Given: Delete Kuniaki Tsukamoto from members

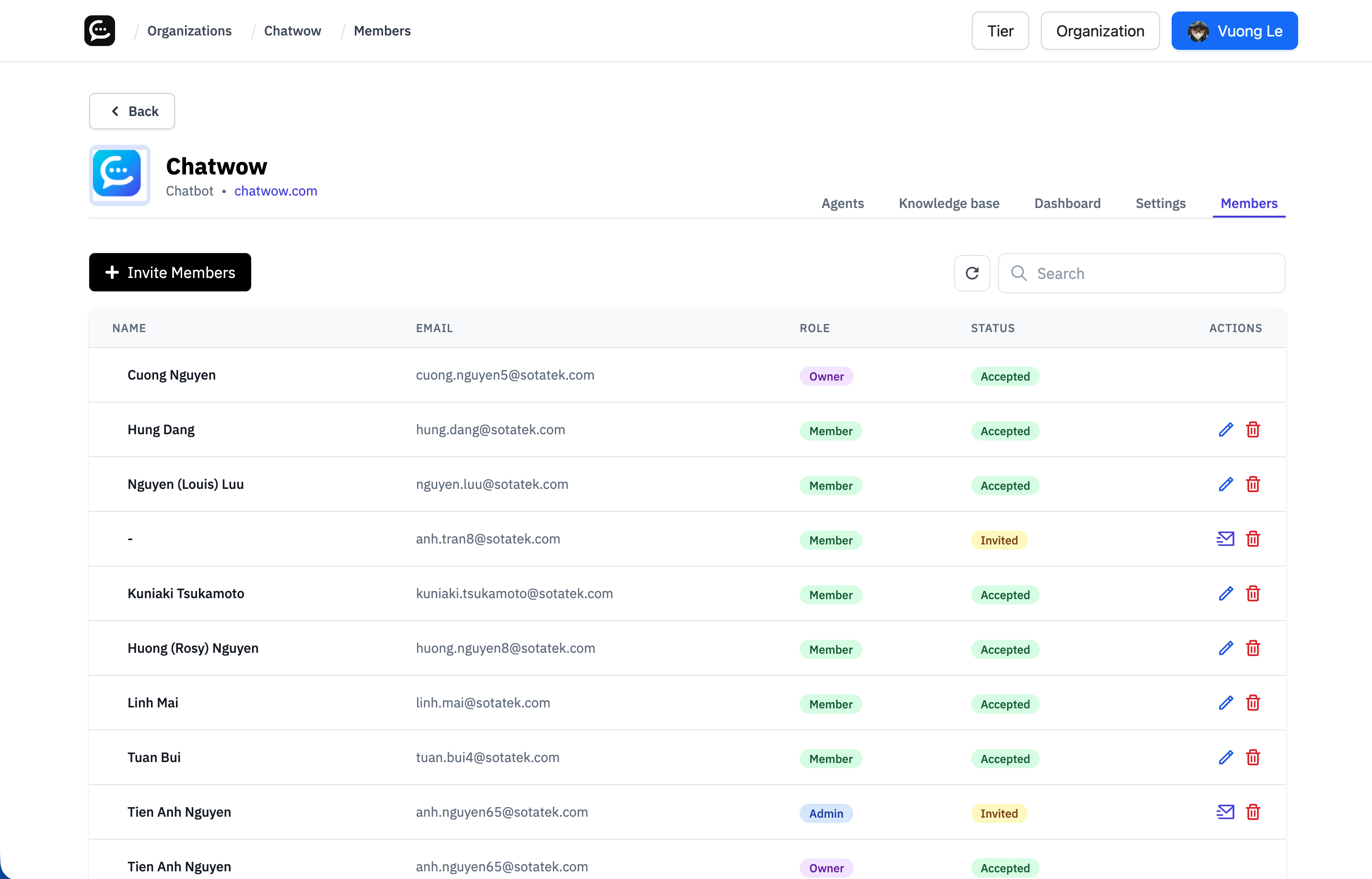Looking at the screenshot, I should [1253, 594].
